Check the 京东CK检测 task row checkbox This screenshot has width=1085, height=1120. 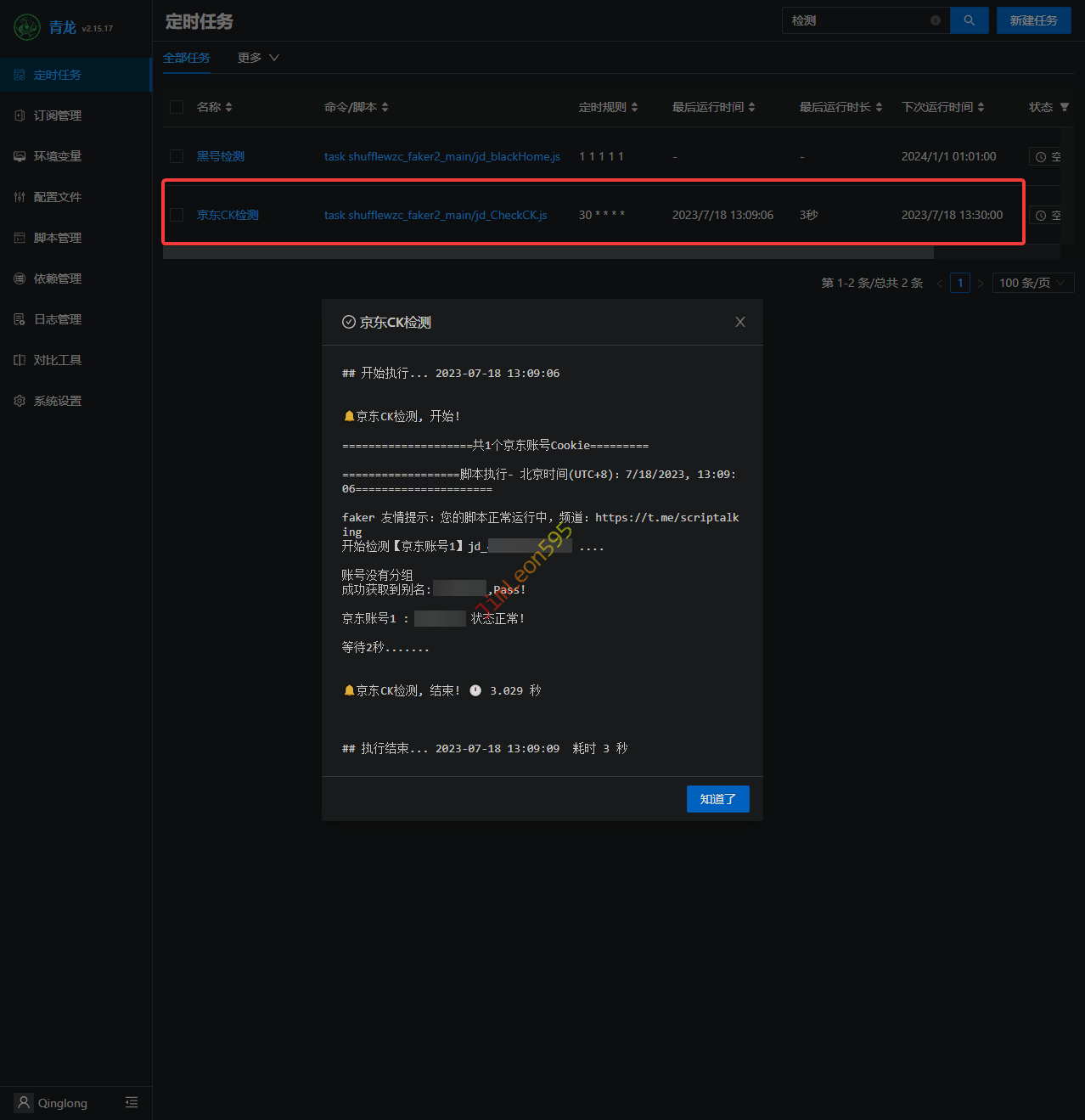click(x=177, y=215)
